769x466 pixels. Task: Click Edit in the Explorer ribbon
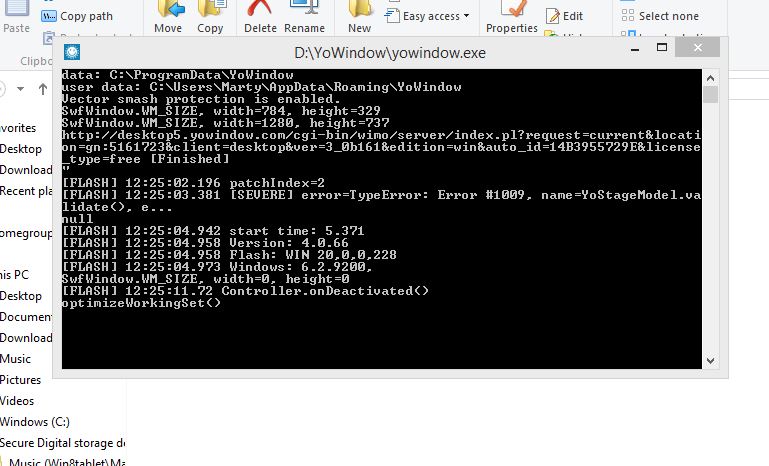click(565, 16)
